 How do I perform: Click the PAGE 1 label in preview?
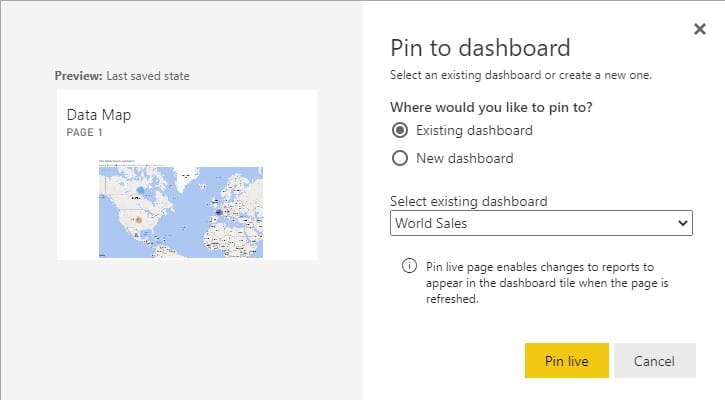tap(84, 132)
